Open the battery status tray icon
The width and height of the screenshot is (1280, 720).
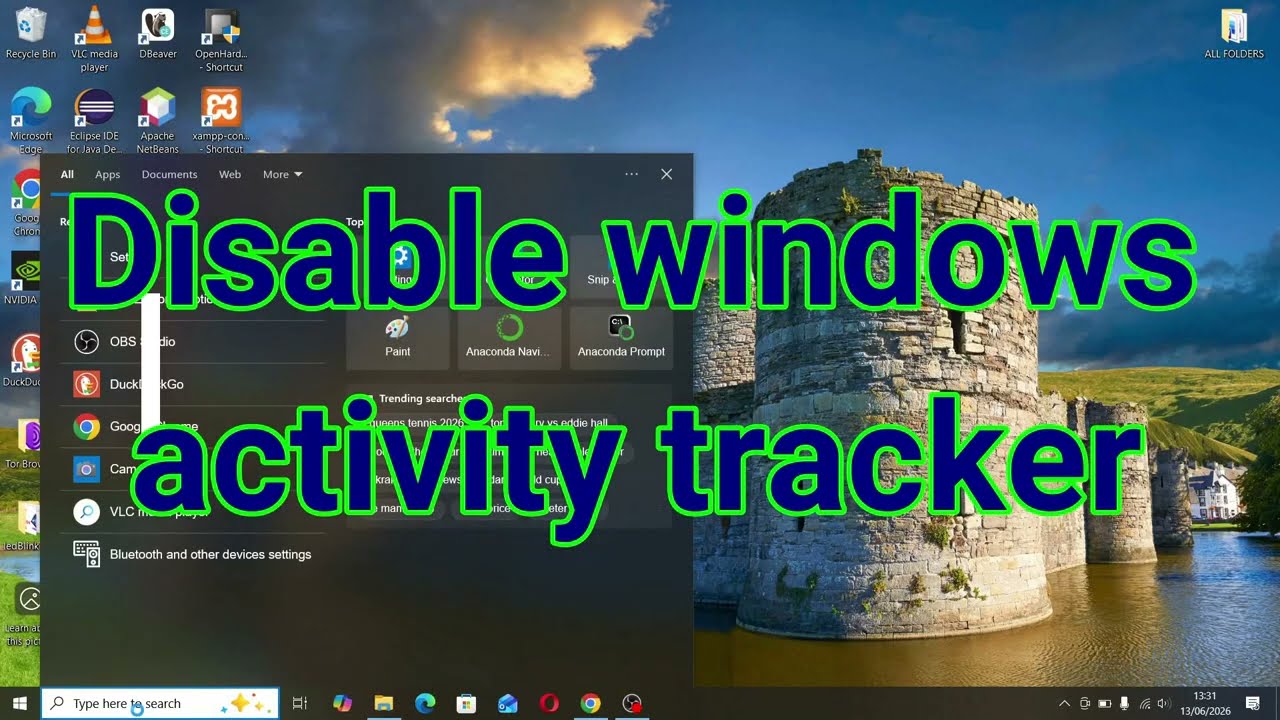click(x=1105, y=703)
